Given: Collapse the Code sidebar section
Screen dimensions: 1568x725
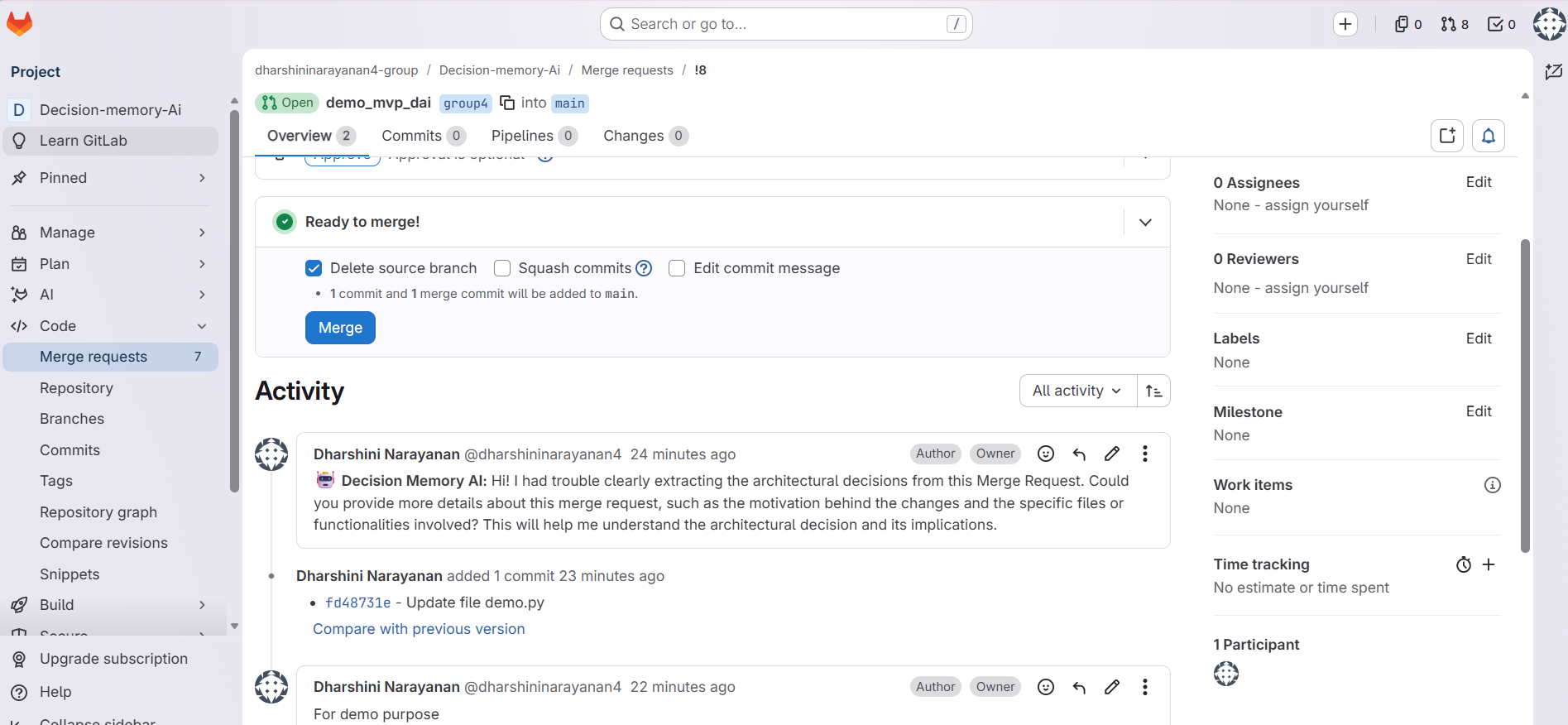Looking at the screenshot, I should [x=110, y=326].
